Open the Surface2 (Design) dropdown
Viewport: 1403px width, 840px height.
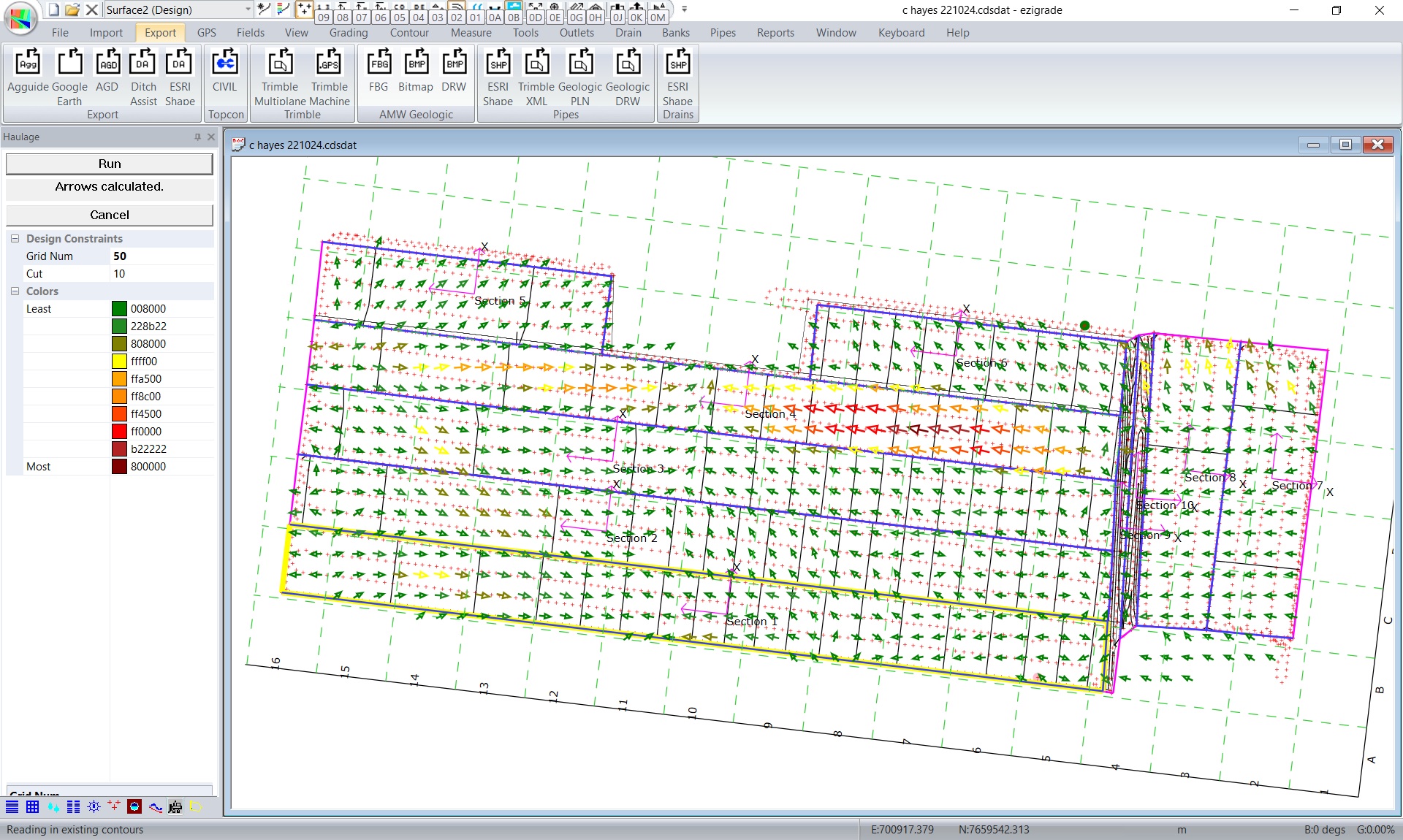248,9
